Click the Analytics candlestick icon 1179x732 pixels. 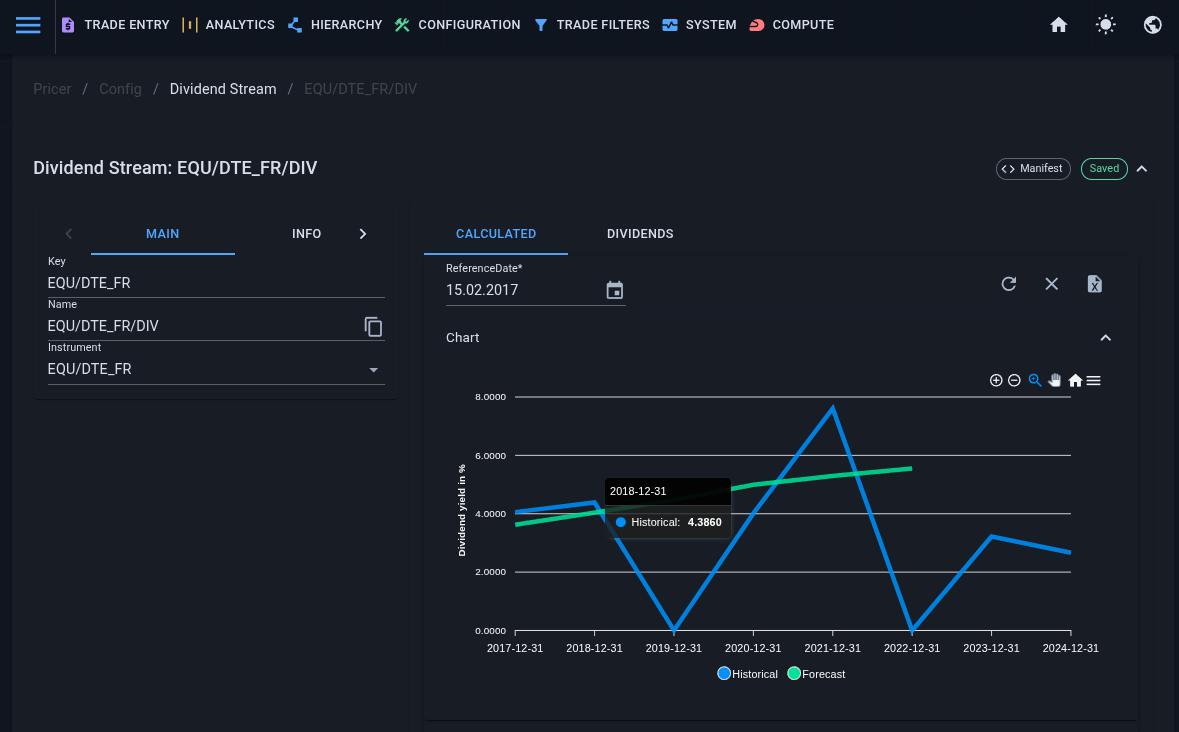click(x=189, y=25)
